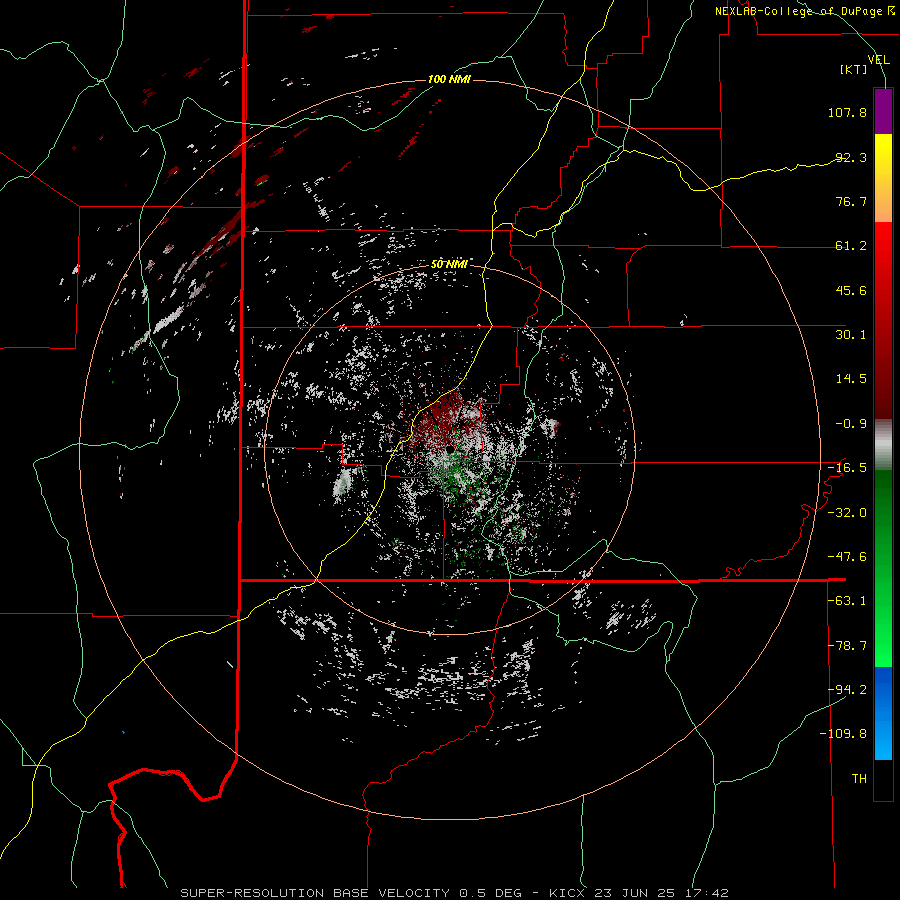This screenshot has width=900, height=900.
Task: Click the -47.6 velocity scale value
Action: 847,557
